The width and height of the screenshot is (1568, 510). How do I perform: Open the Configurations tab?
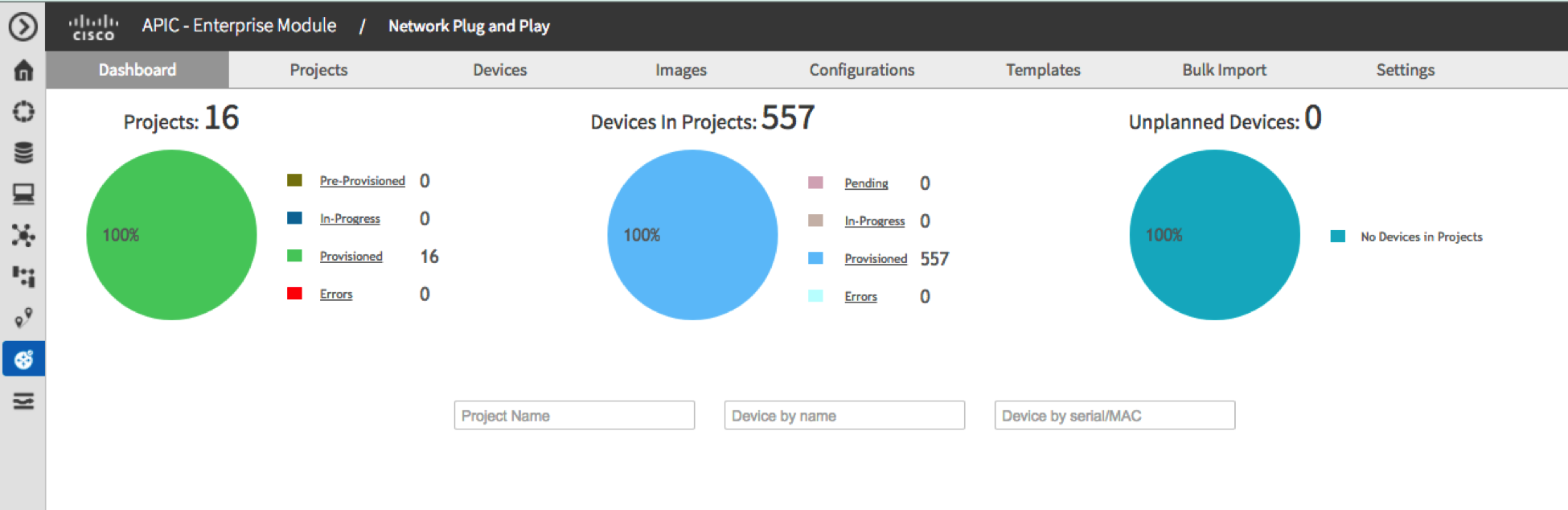click(x=862, y=70)
